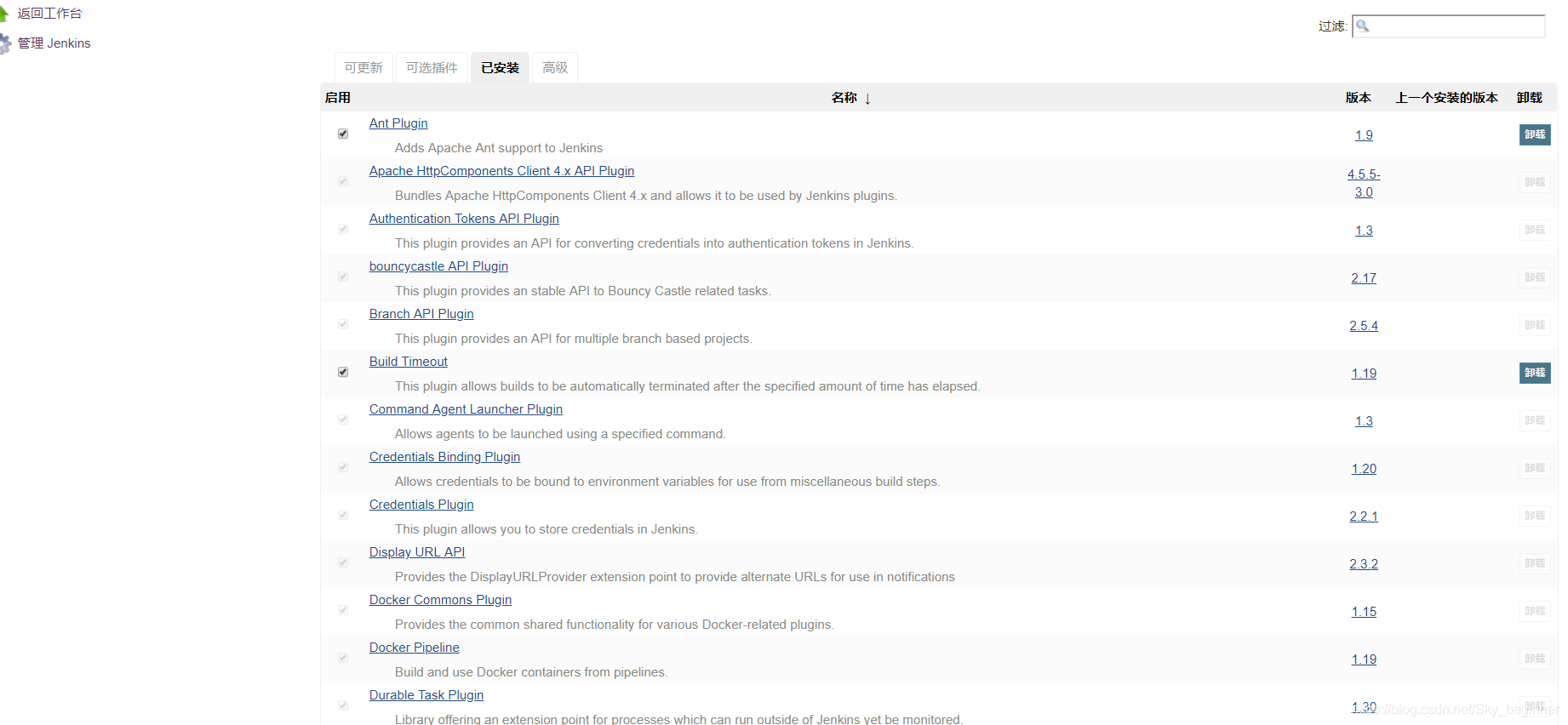Click the disabled uninstall button for Credentials Plugin

click(x=1535, y=516)
